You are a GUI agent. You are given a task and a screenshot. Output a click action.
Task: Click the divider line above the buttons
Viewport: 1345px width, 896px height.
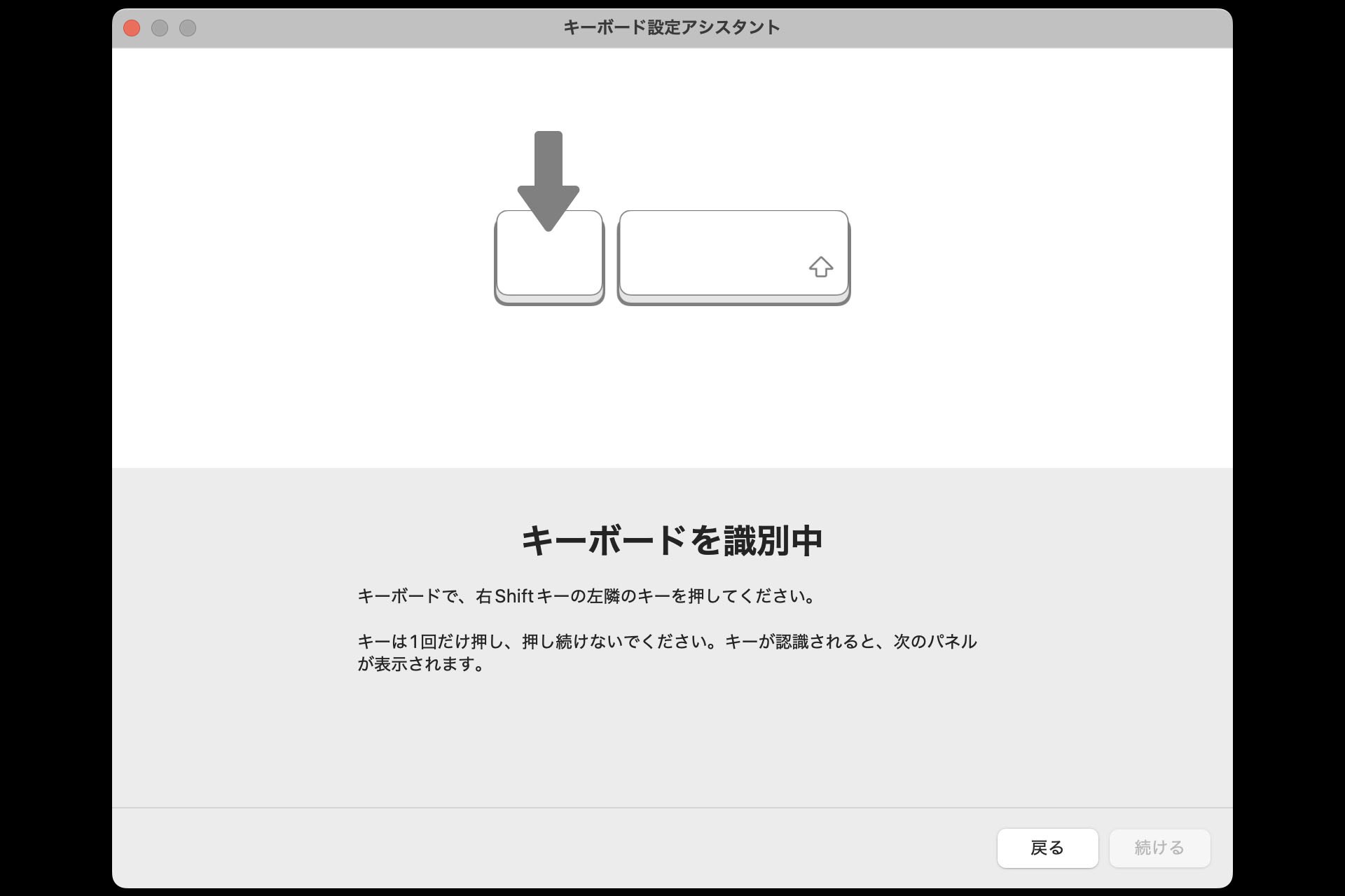[x=672, y=808]
